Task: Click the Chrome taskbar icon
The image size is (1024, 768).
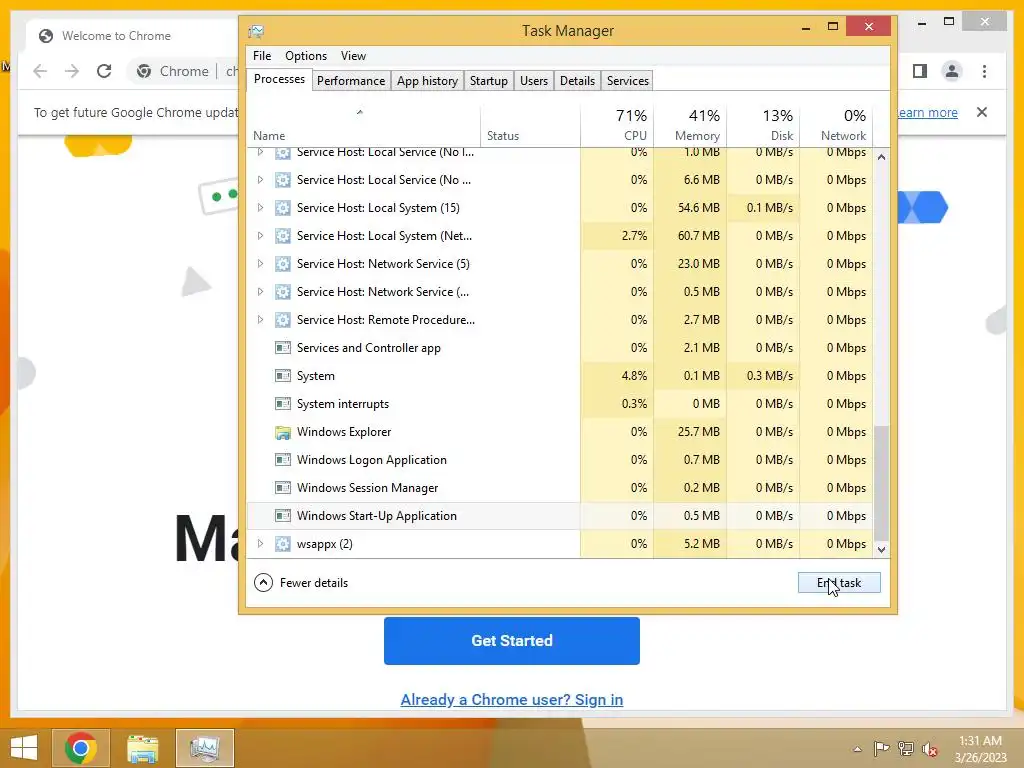Action: tap(80, 748)
